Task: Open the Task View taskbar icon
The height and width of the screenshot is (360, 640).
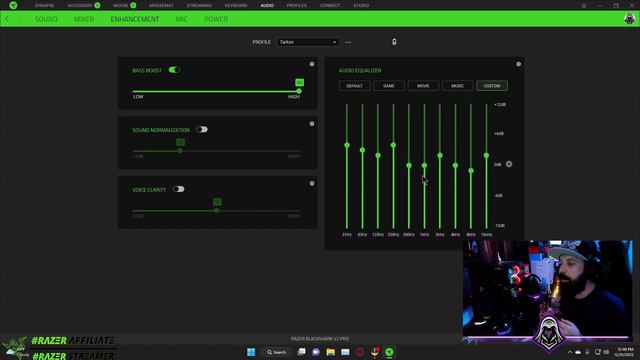Action: click(x=301, y=352)
